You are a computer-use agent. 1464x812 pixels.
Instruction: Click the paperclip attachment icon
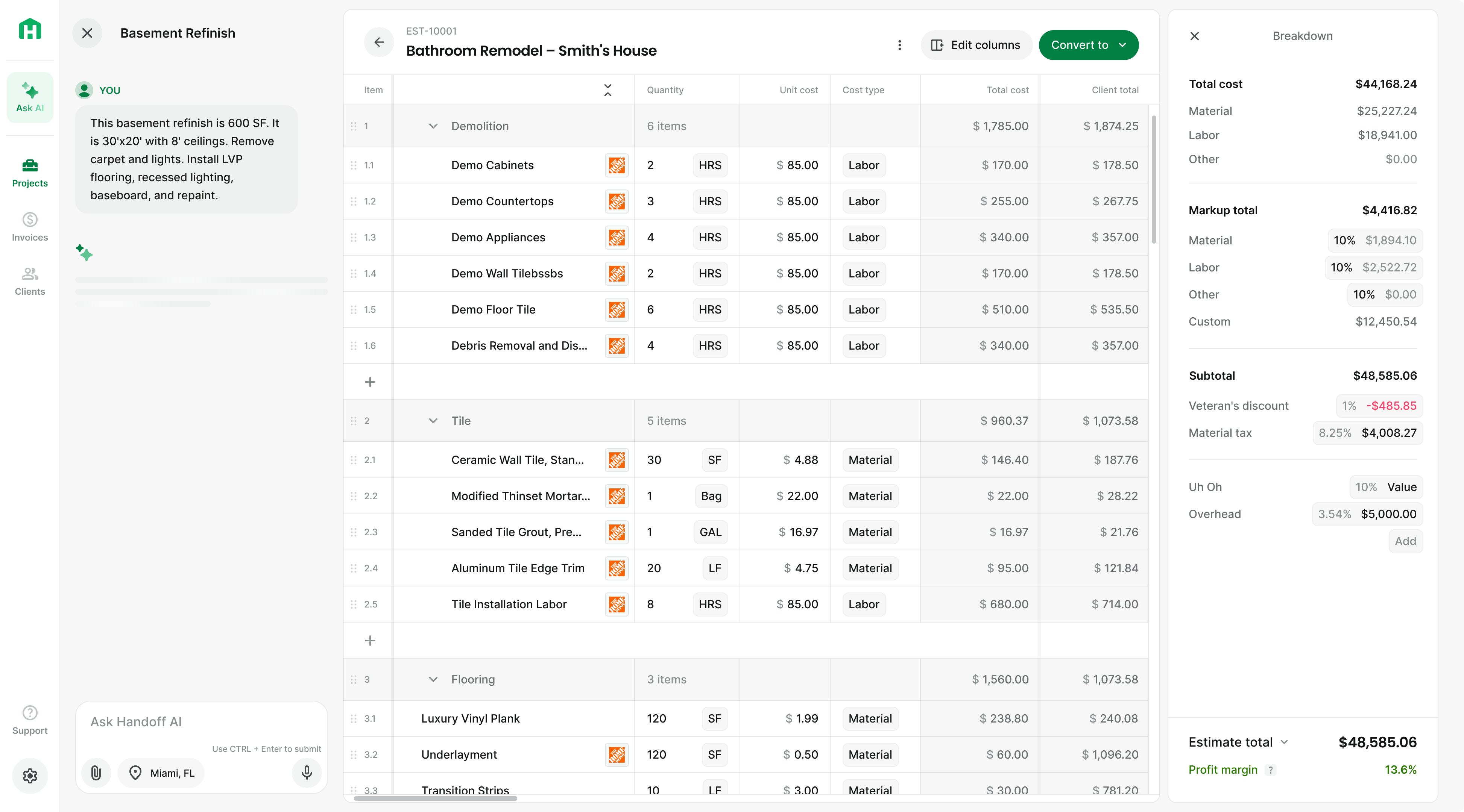[x=96, y=772]
